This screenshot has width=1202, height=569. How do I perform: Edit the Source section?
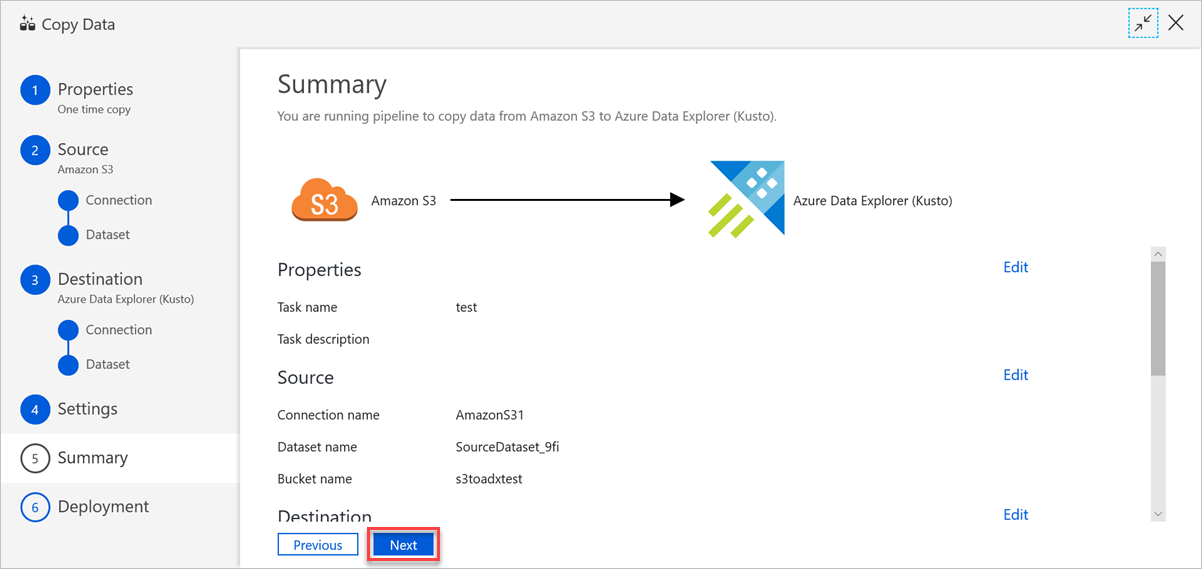pyautogui.click(x=1016, y=375)
